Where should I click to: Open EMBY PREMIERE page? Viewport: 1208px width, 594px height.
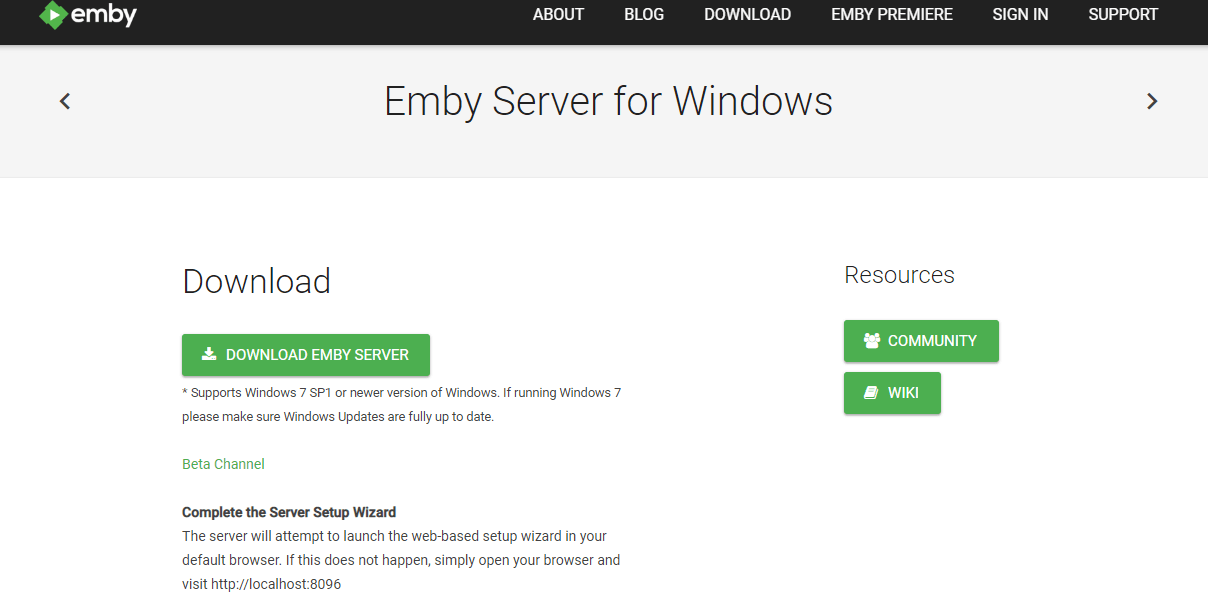click(892, 14)
